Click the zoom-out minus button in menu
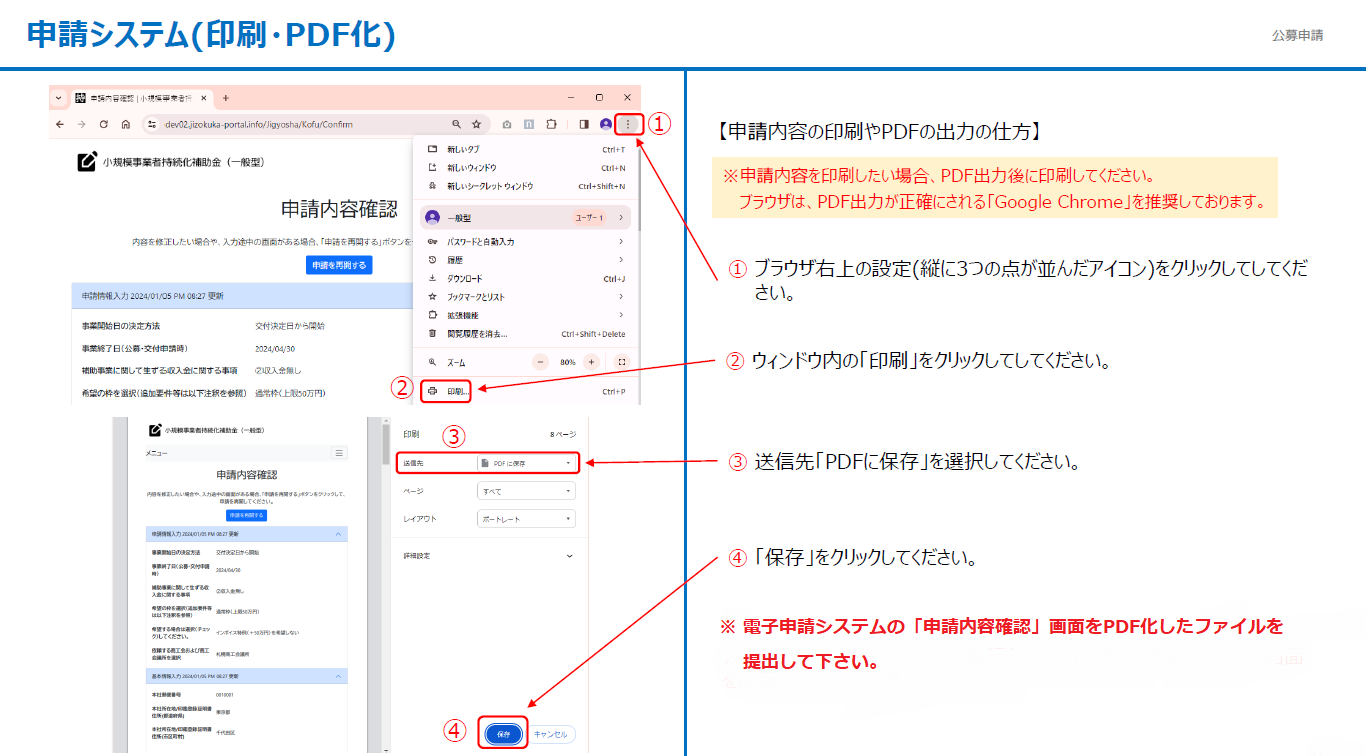The image size is (1366, 756). click(541, 362)
